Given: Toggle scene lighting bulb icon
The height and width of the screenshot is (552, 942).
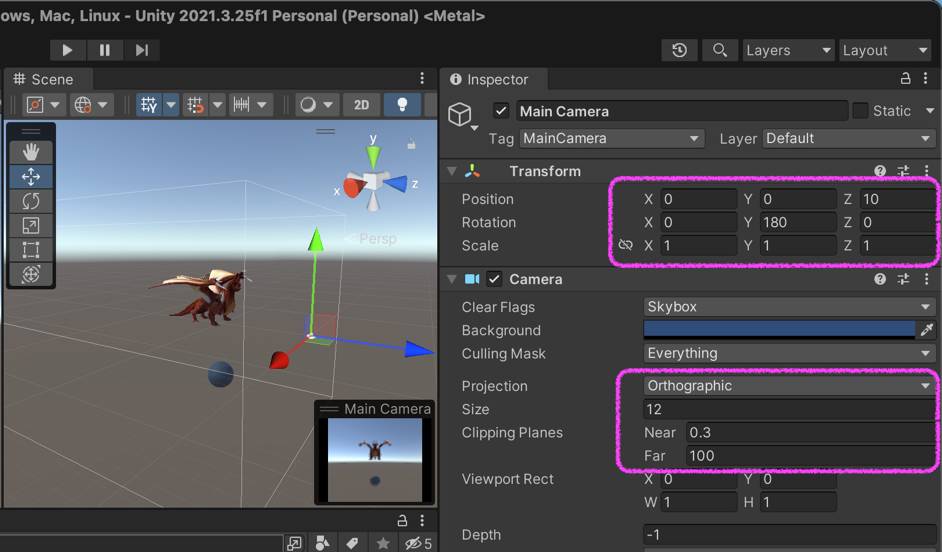Looking at the screenshot, I should click(402, 105).
